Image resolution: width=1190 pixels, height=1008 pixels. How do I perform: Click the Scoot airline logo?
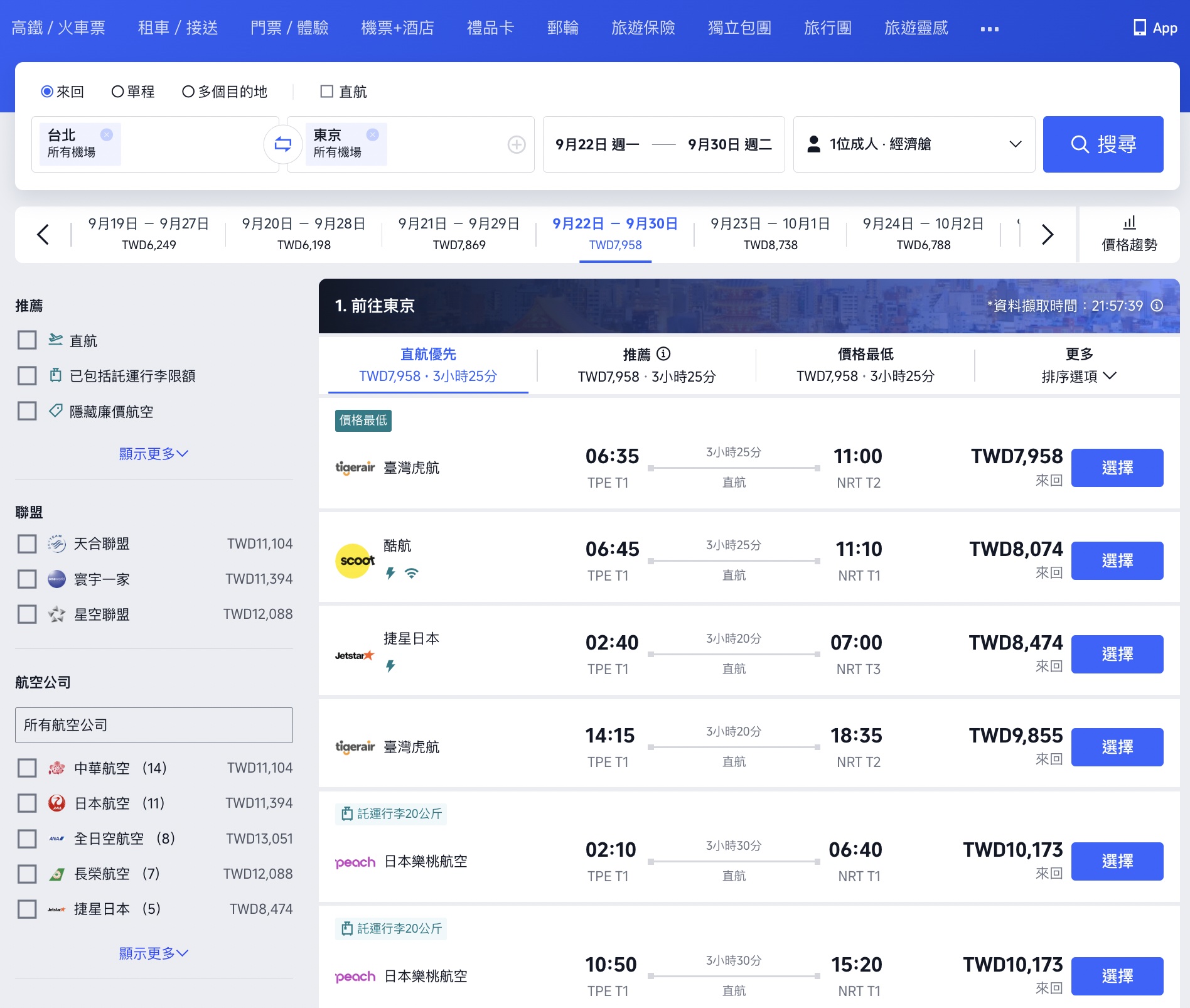tap(356, 560)
